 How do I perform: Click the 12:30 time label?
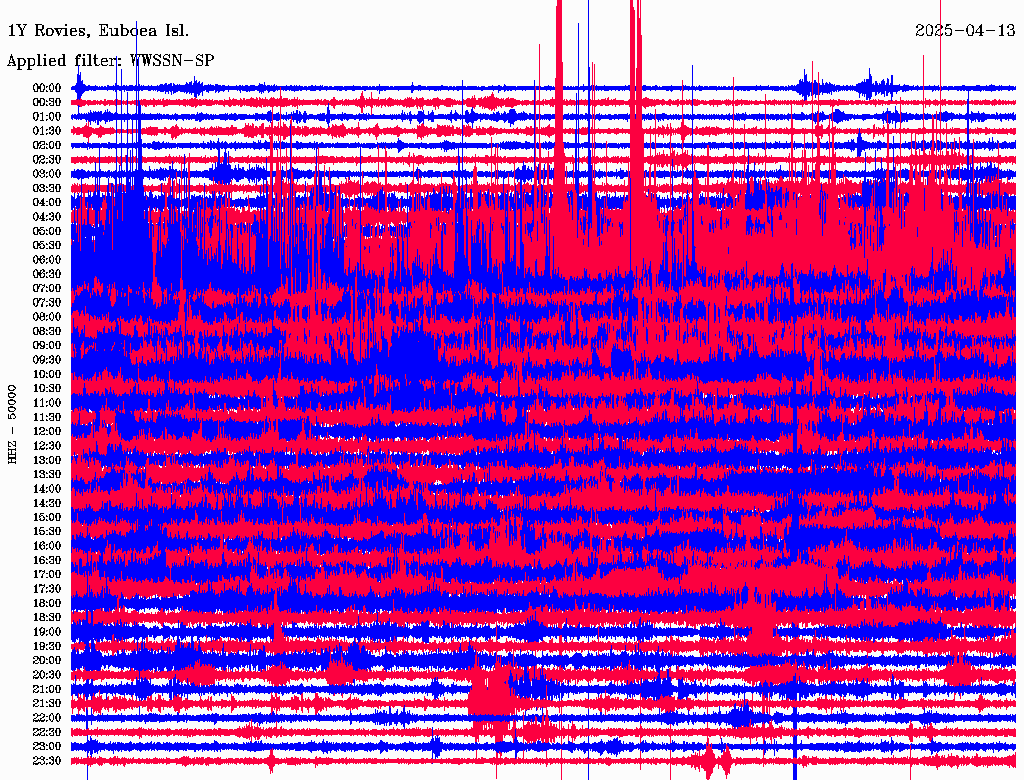pos(47,446)
